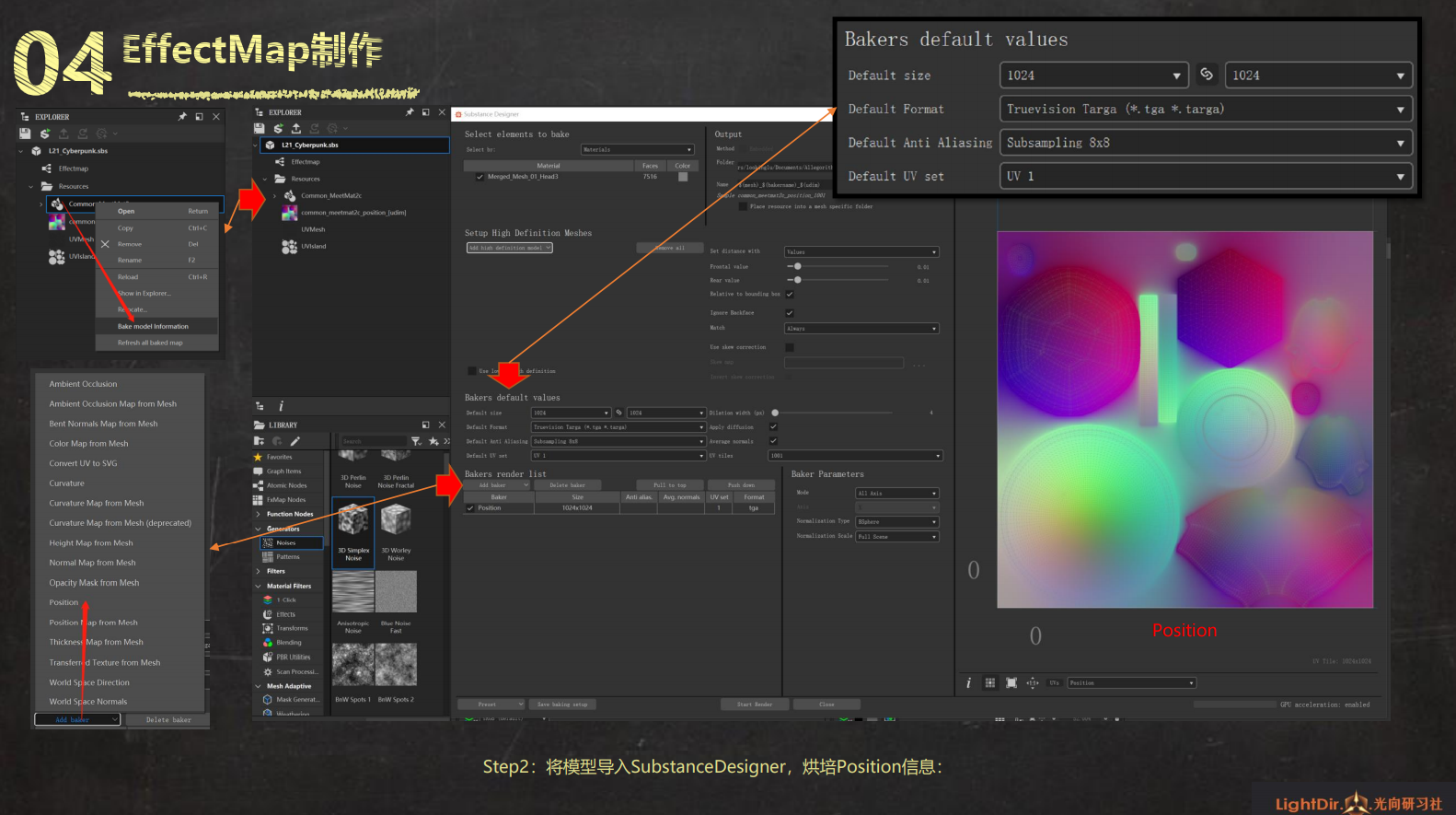Open the Add high definition model dropdown
Screen dimensions: 1456x815
click(x=510, y=248)
